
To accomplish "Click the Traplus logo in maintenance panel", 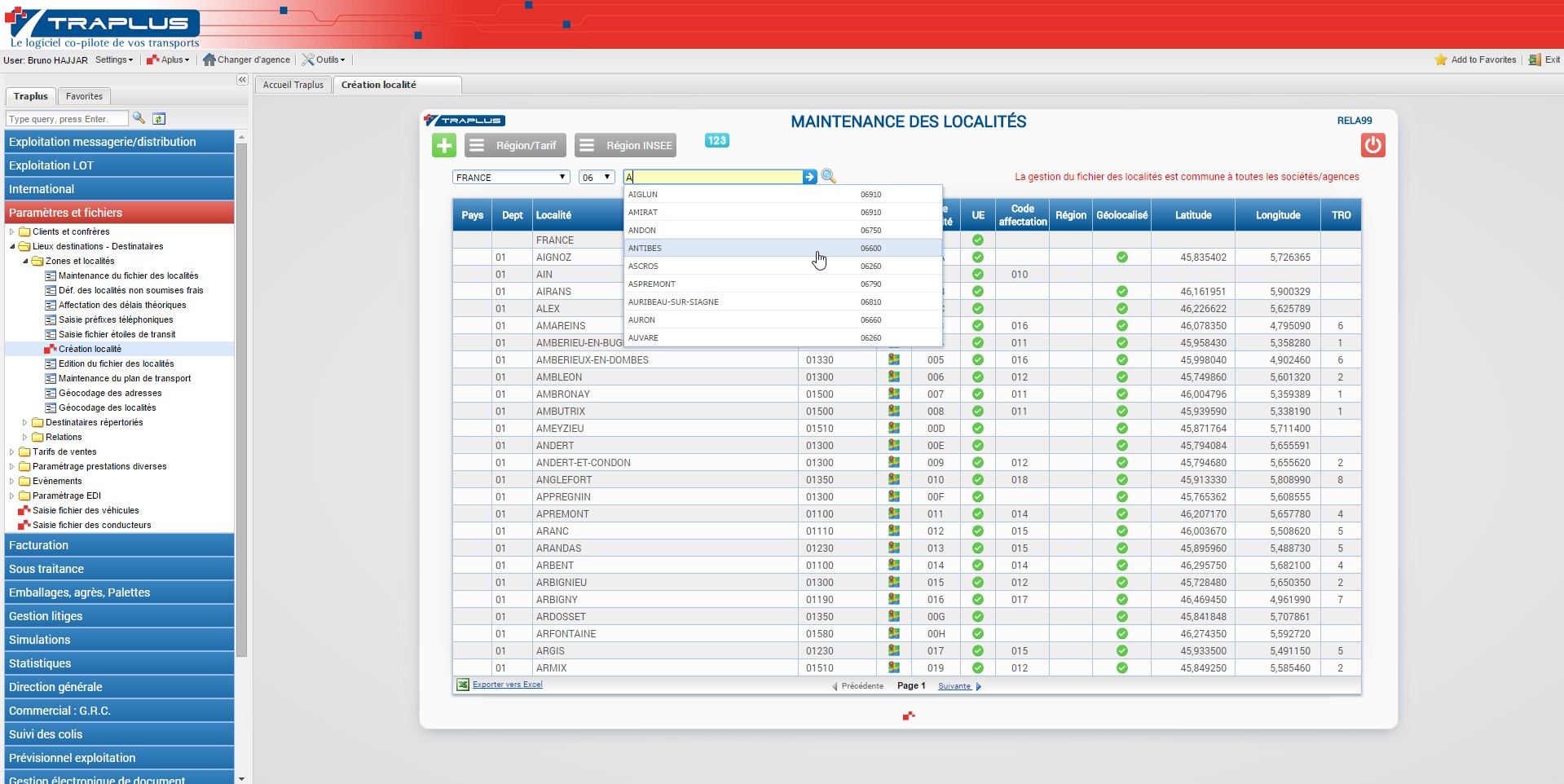I will [465, 121].
